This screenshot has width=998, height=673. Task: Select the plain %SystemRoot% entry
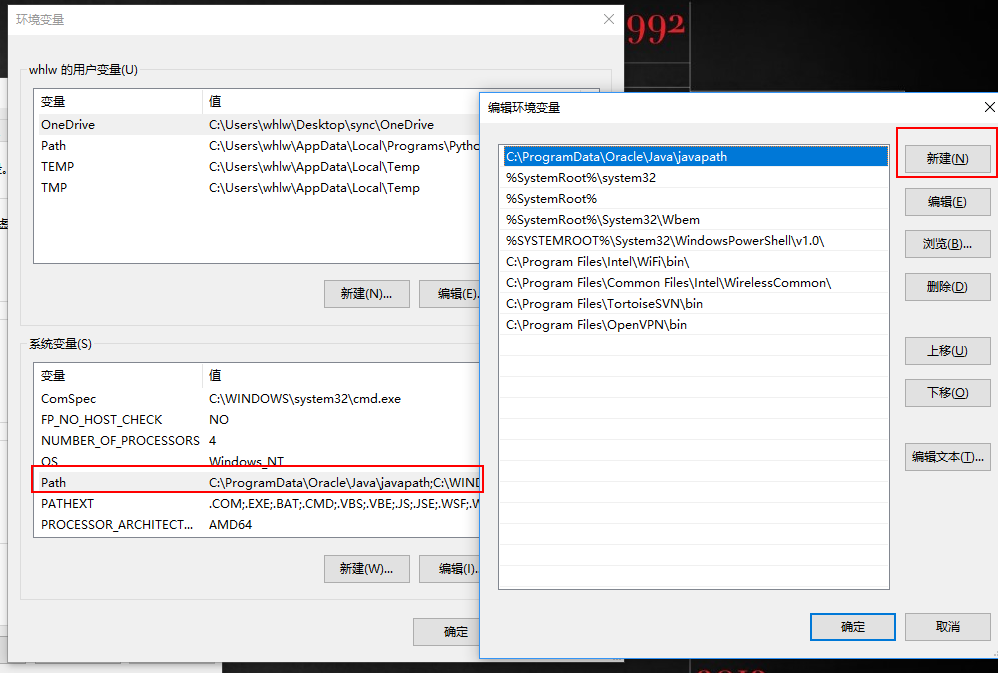pos(695,199)
